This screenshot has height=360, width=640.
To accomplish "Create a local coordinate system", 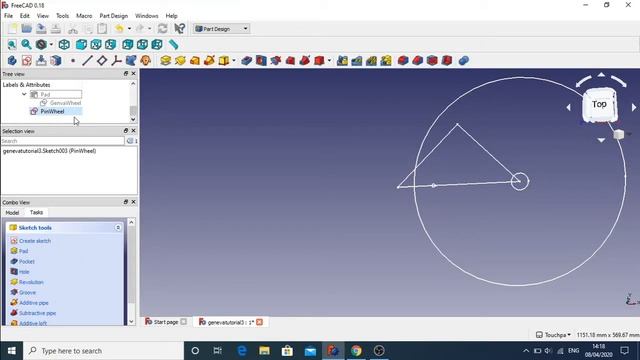I will (x=116, y=61).
